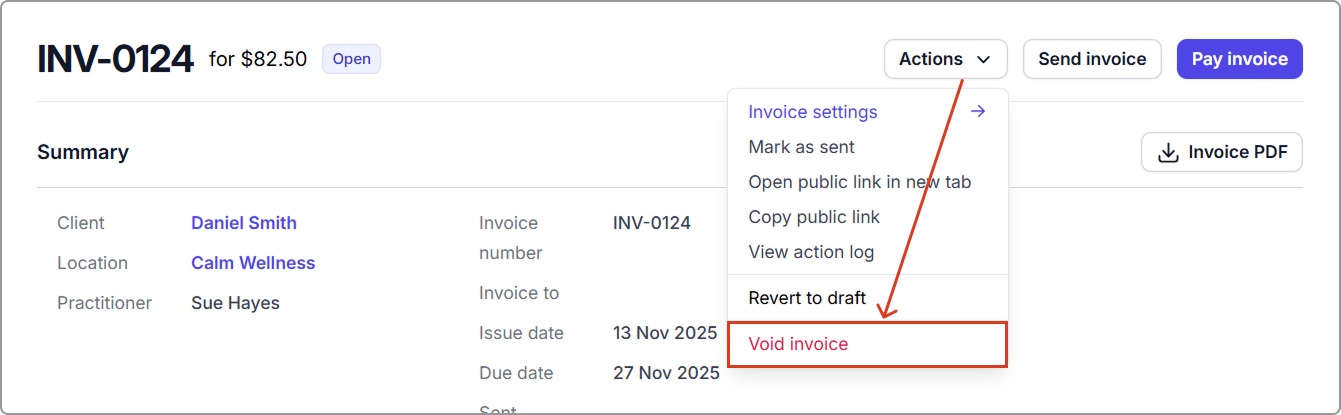Click the 27 Nov 2025 due date
Image resolution: width=1341 pixels, height=415 pixels.
[666, 373]
